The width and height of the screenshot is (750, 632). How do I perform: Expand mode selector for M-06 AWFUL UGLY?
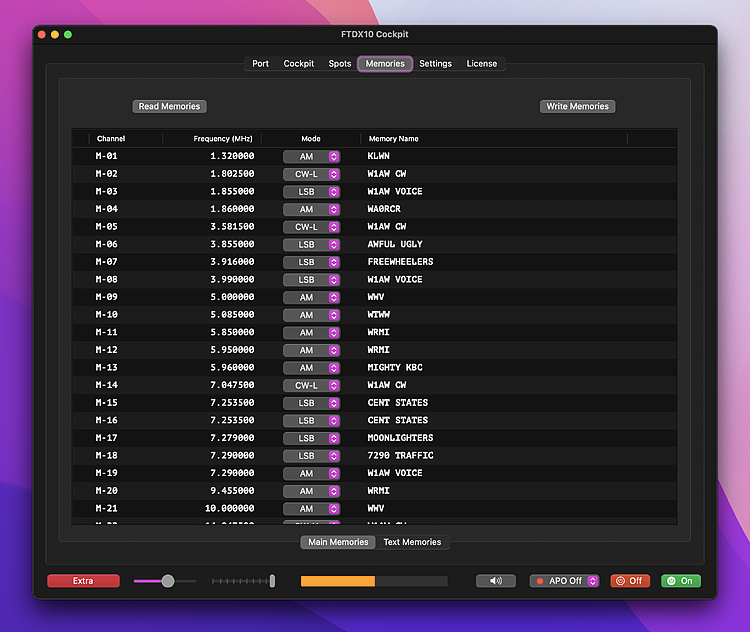pos(312,244)
